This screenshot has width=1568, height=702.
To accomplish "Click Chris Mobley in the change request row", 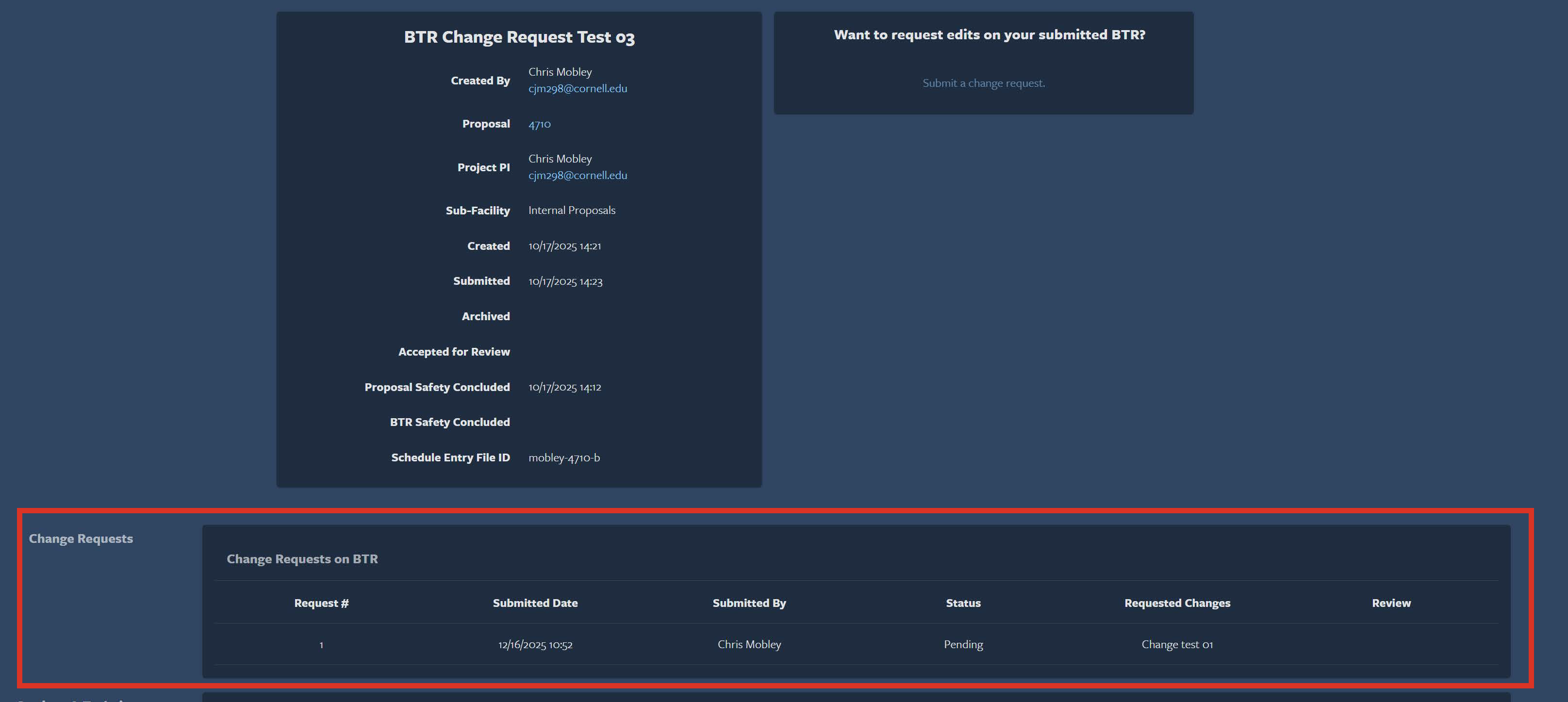I will [749, 644].
